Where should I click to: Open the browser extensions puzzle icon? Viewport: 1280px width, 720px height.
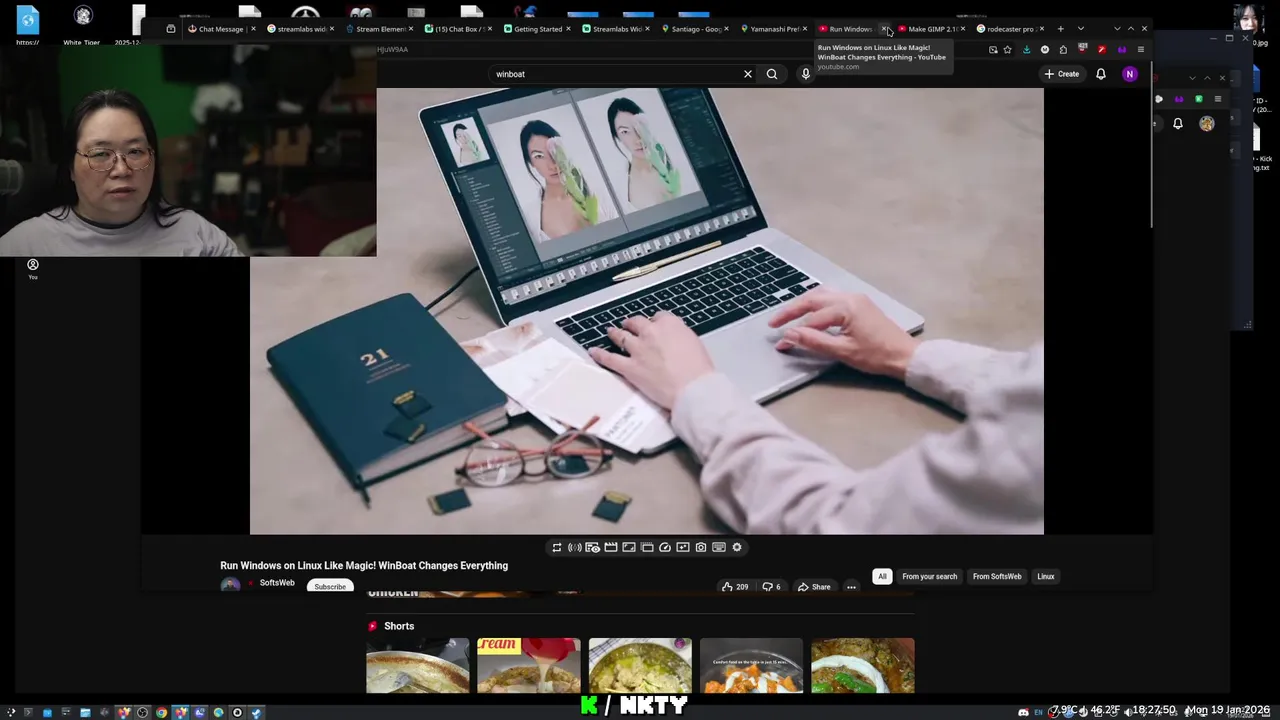[1064, 49]
